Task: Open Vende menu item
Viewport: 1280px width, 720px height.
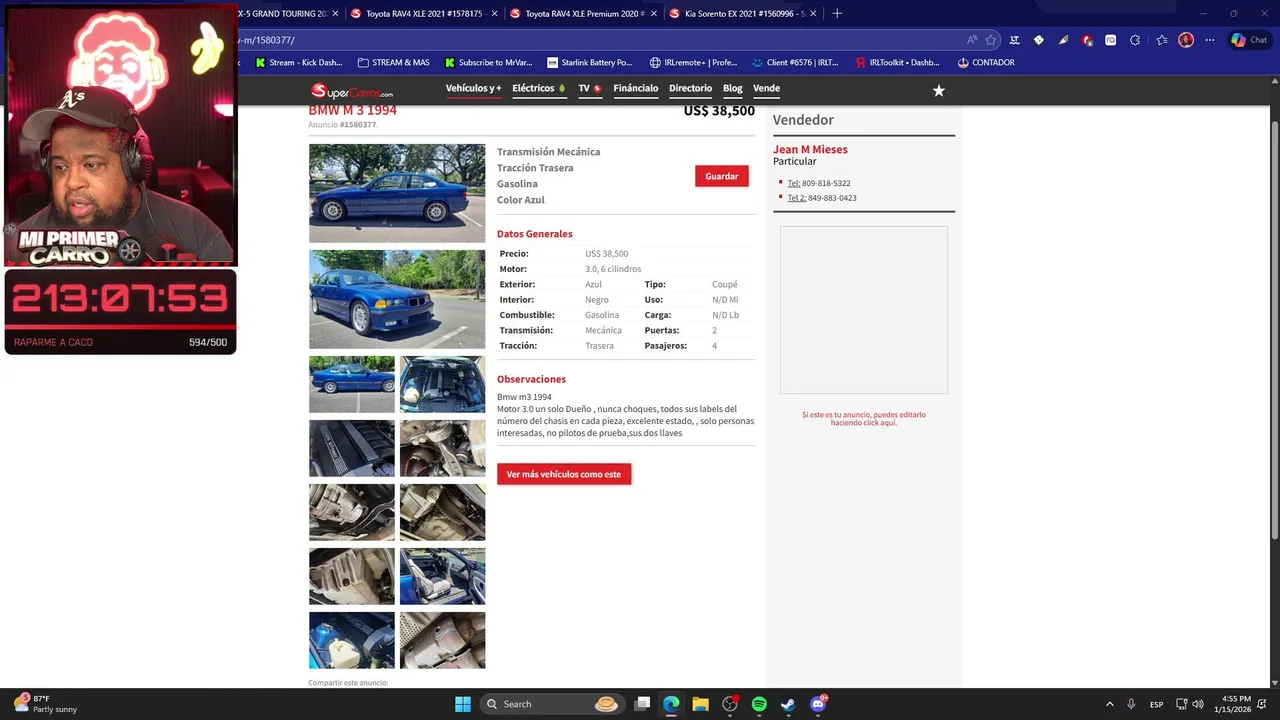Action: click(766, 89)
